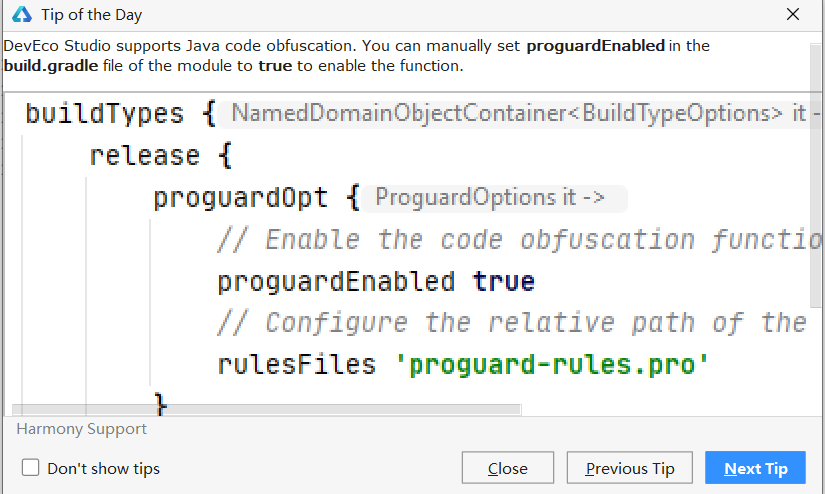Viewport: 825px width, 494px height.
Task: Click the 'Configure the relative path' comment
Action: [x=512, y=322]
